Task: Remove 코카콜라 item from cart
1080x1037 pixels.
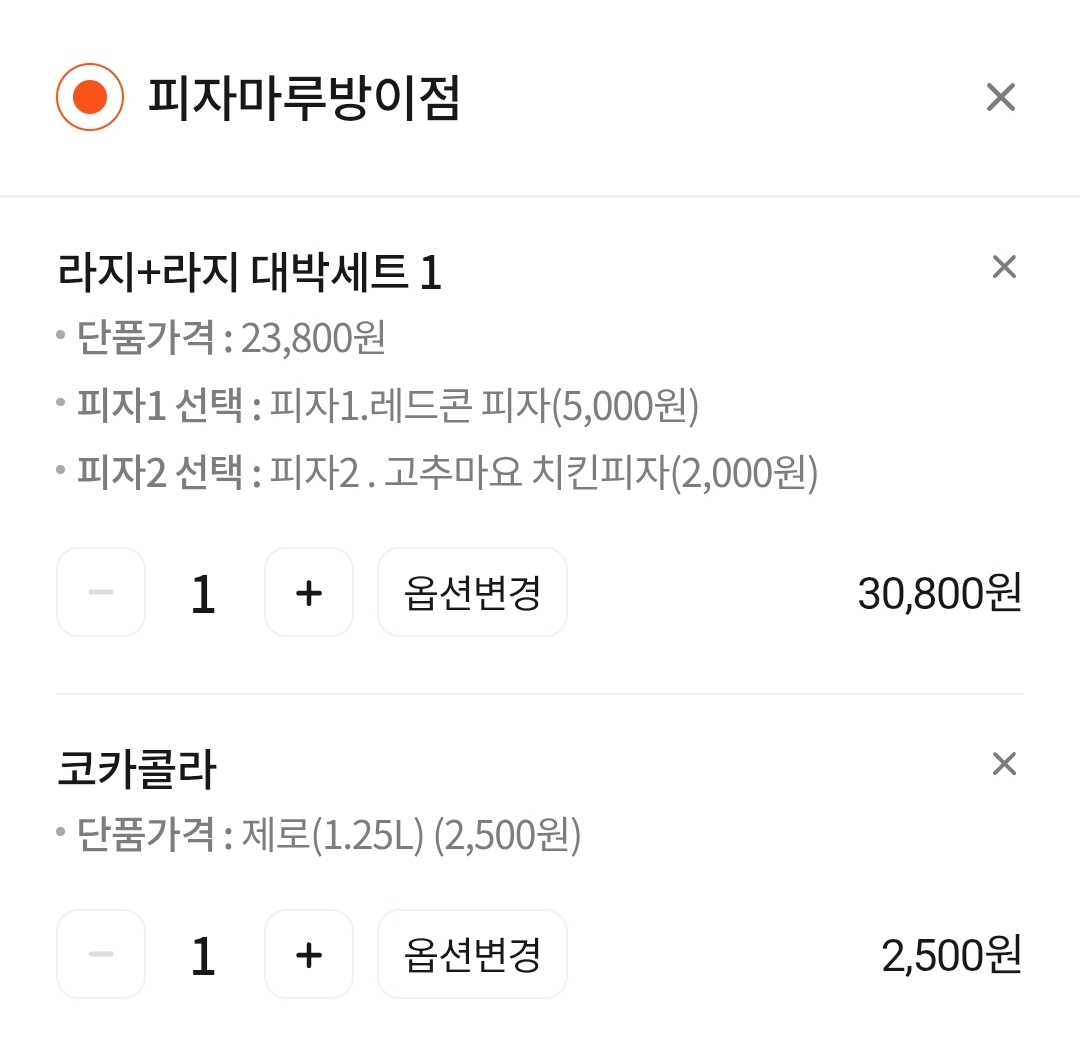Action: 1003,764
